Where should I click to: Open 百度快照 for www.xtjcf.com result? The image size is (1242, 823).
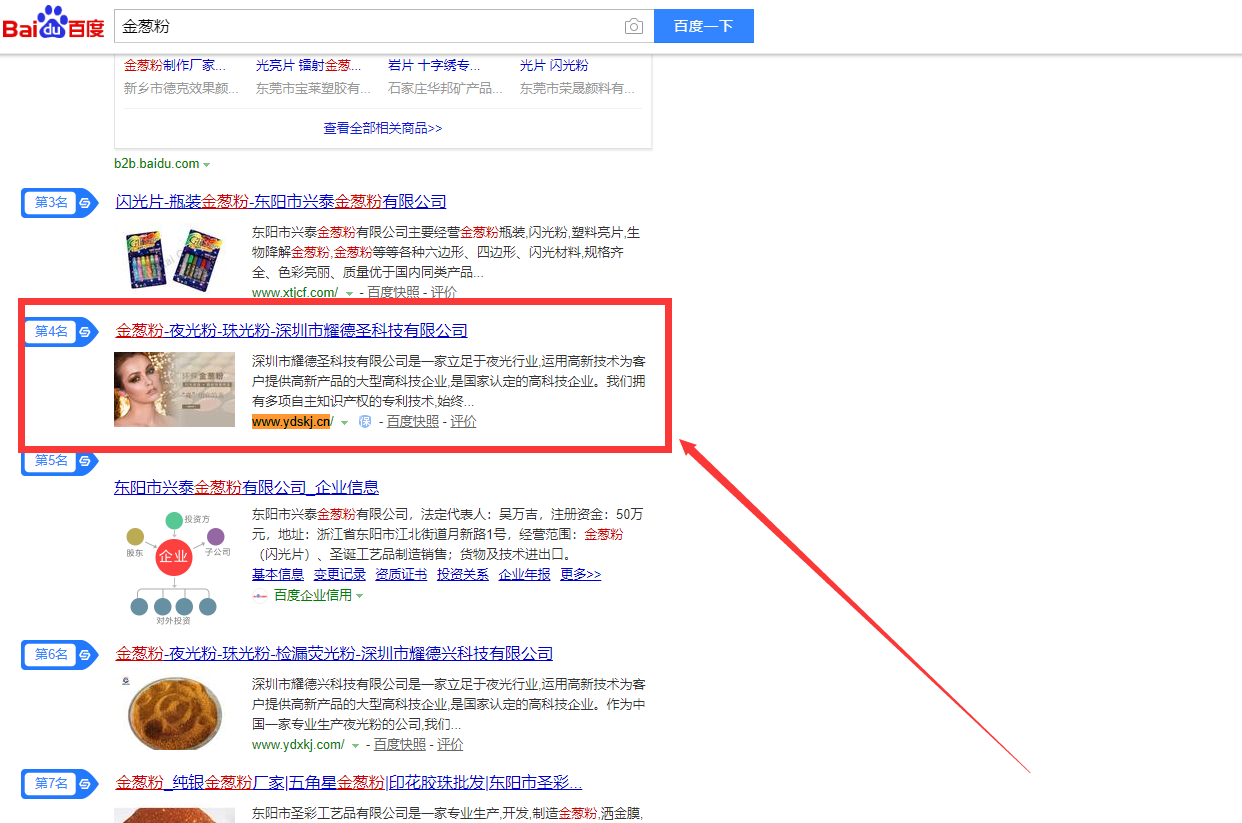tap(393, 293)
